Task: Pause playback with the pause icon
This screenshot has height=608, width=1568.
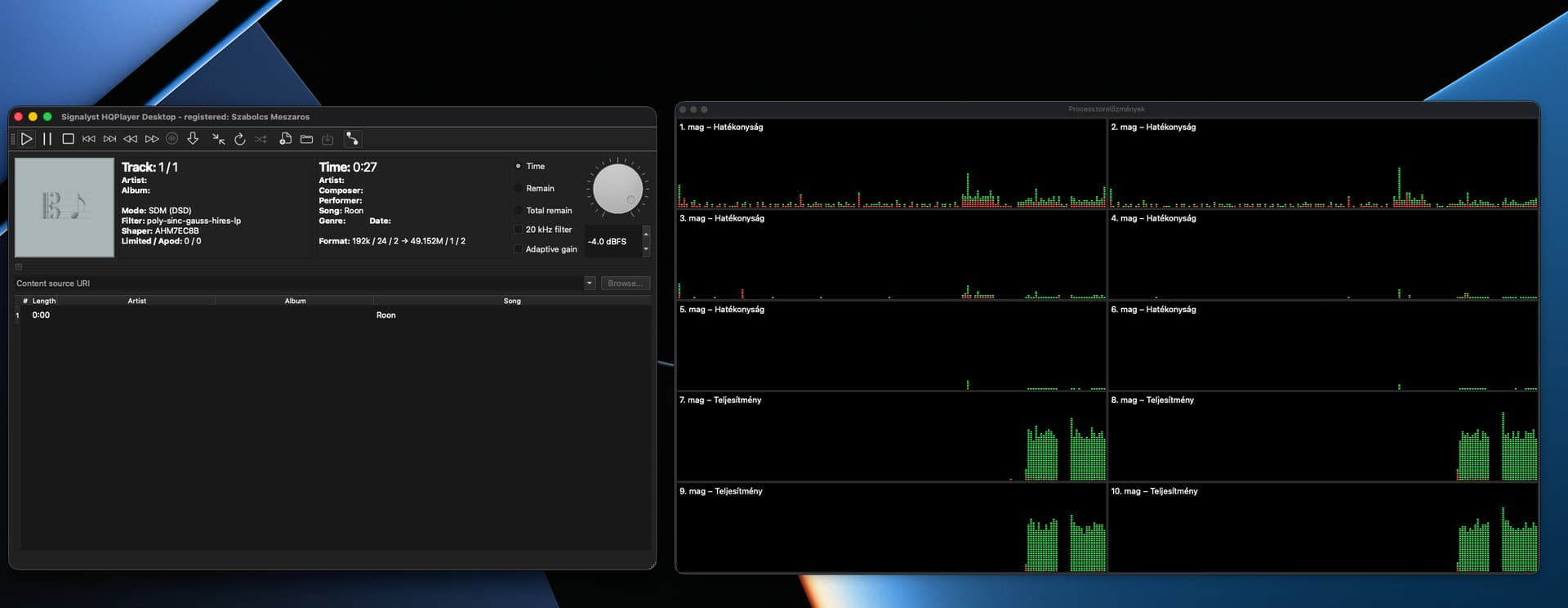Action: 47,139
